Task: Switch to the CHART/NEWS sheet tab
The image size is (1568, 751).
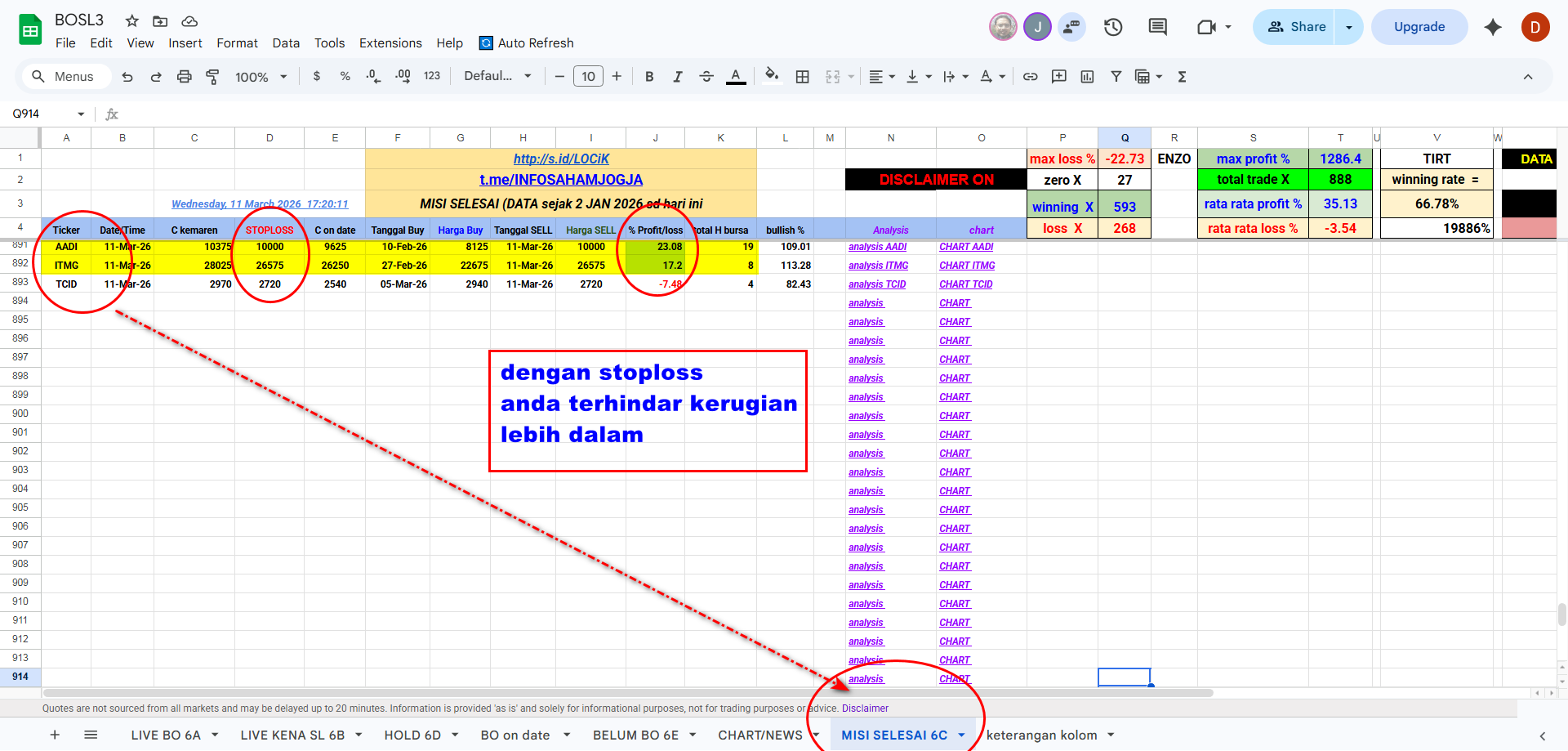Action: [759, 735]
